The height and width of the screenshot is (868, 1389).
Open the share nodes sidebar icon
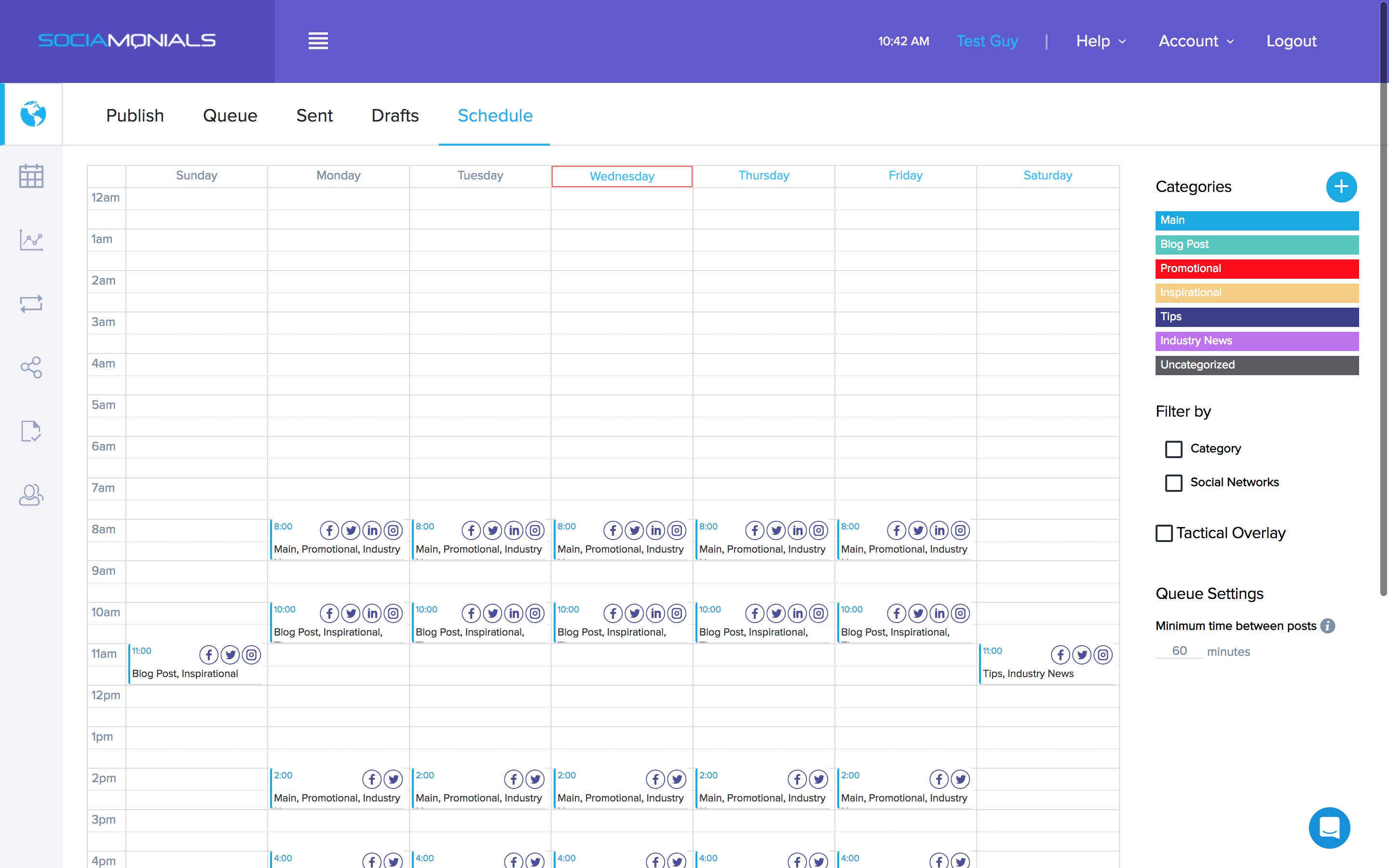(31, 367)
